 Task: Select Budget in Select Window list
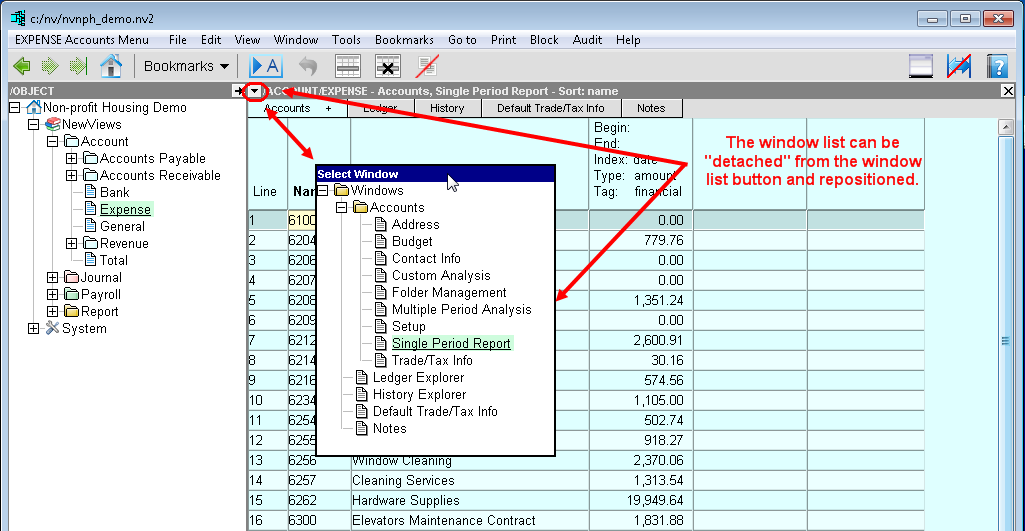(x=411, y=242)
